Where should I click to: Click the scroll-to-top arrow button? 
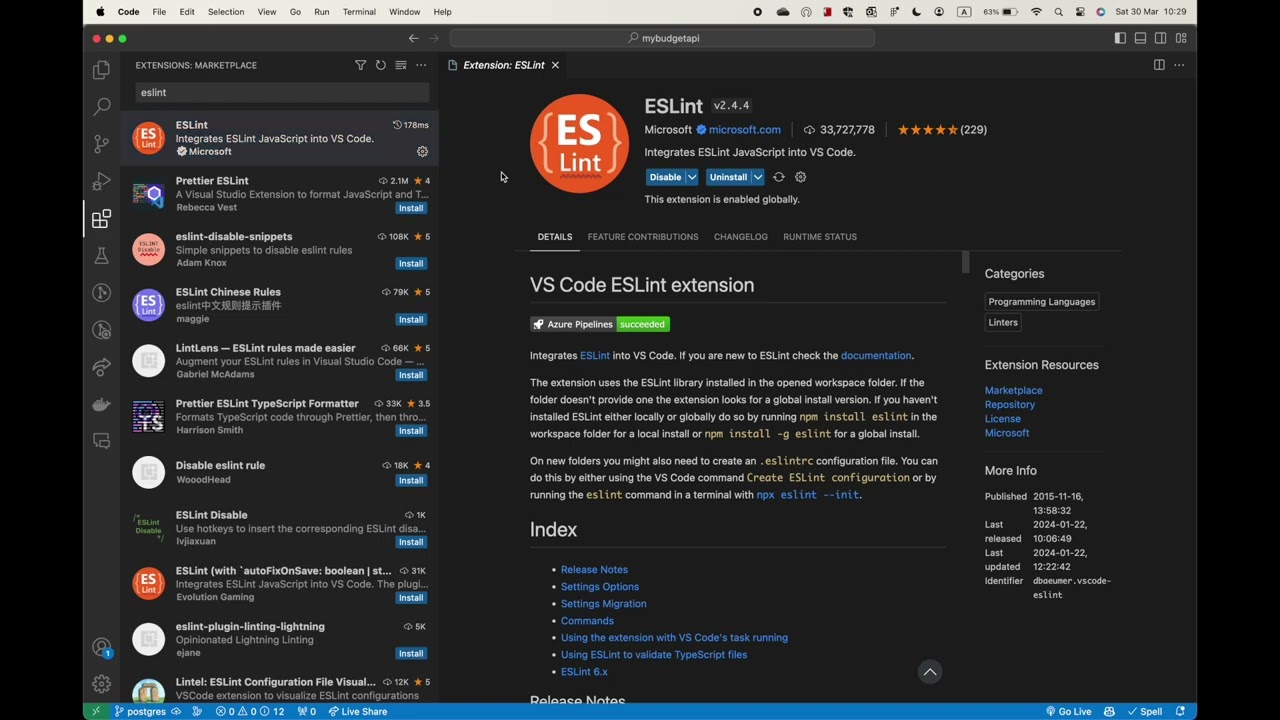pyautogui.click(x=930, y=672)
